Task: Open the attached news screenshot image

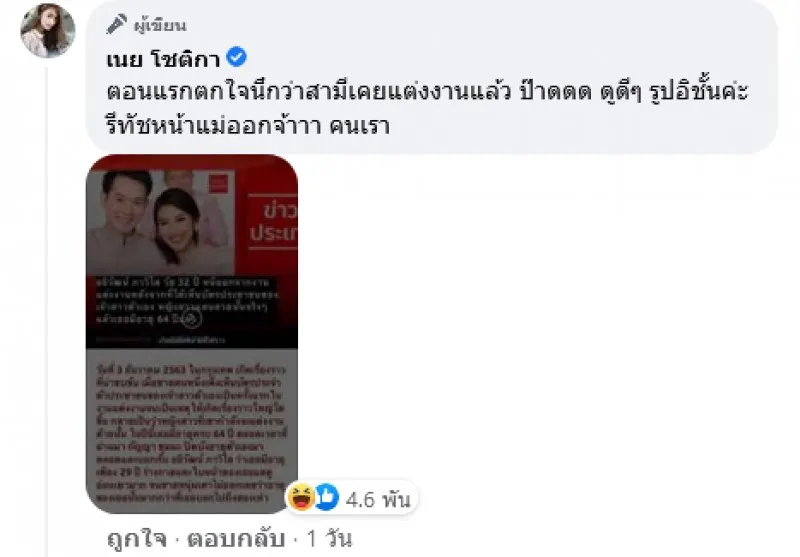Action: point(192,334)
